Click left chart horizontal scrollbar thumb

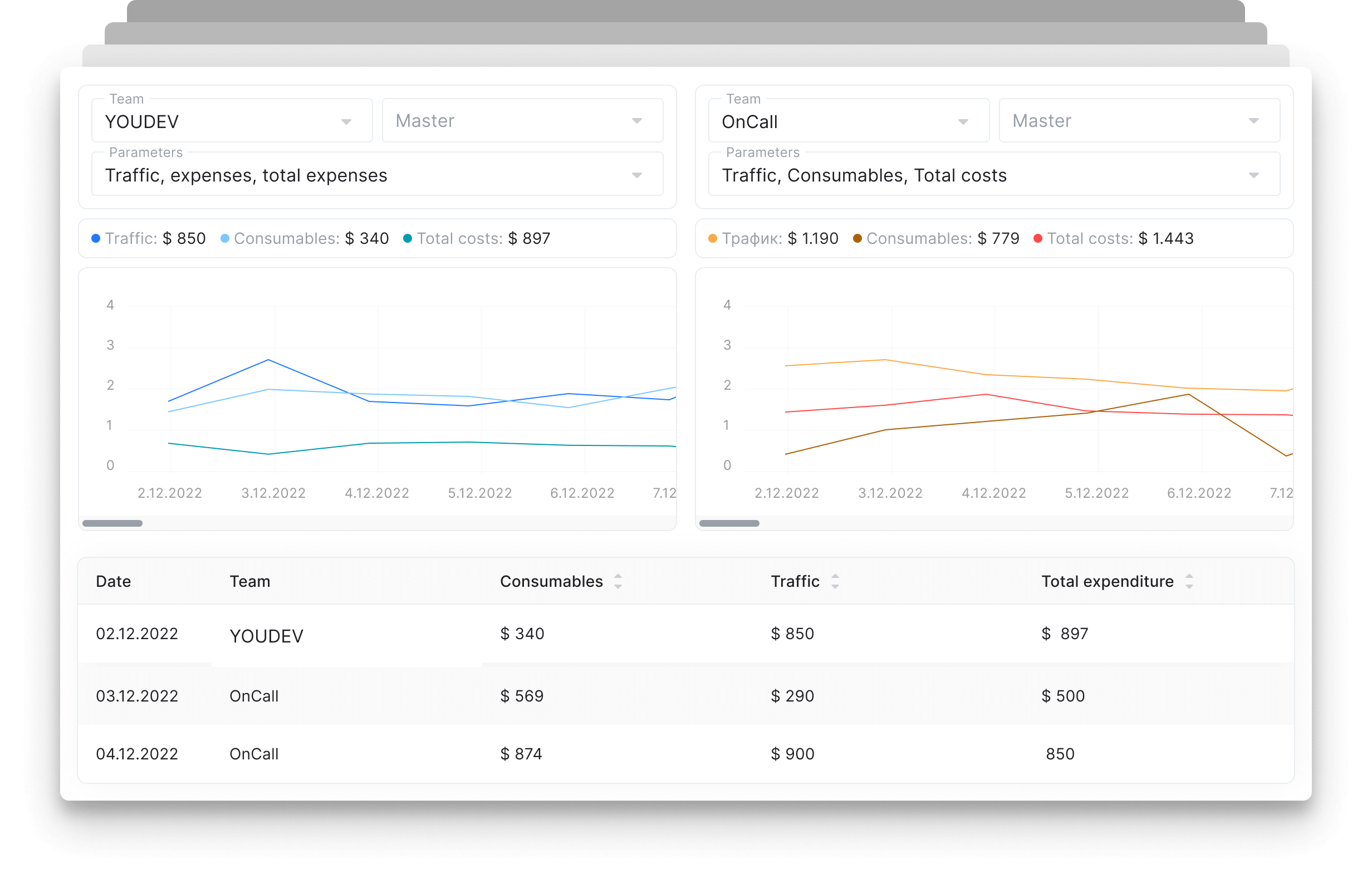tap(112, 523)
